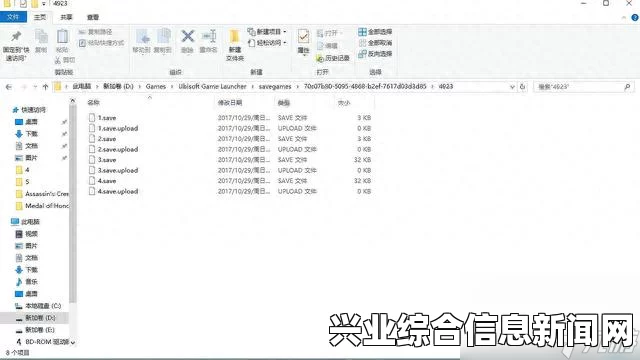Viewport: 640px width, 360px height.
Task: Click the Edit (编辑) item in the Open group
Action: coord(327,46)
